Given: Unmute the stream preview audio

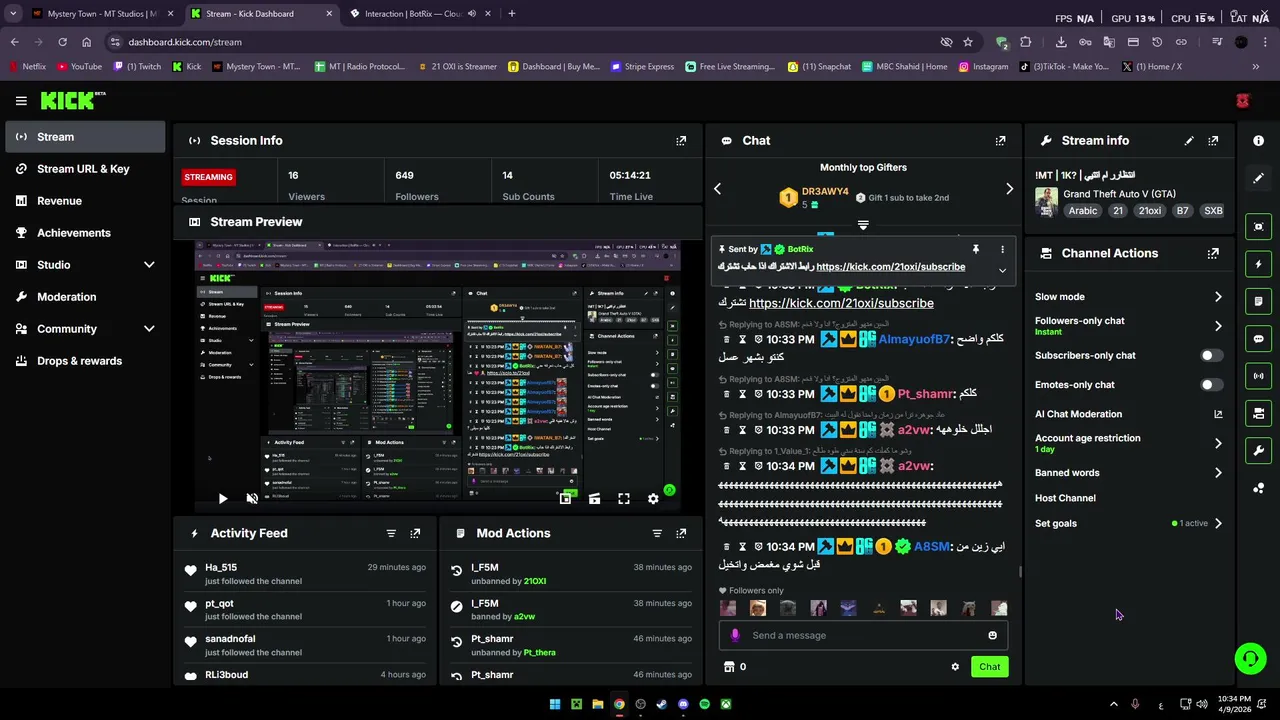Looking at the screenshot, I should (x=252, y=499).
